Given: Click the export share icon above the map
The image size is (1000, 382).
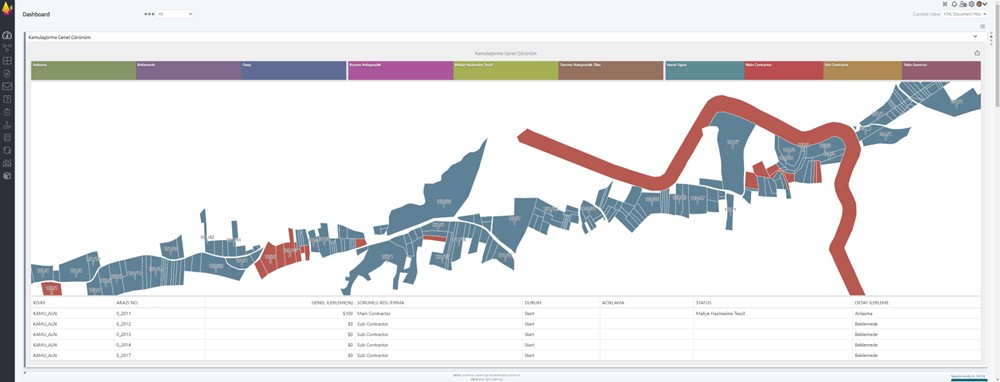Looking at the screenshot, I should [x=977, y=54].
